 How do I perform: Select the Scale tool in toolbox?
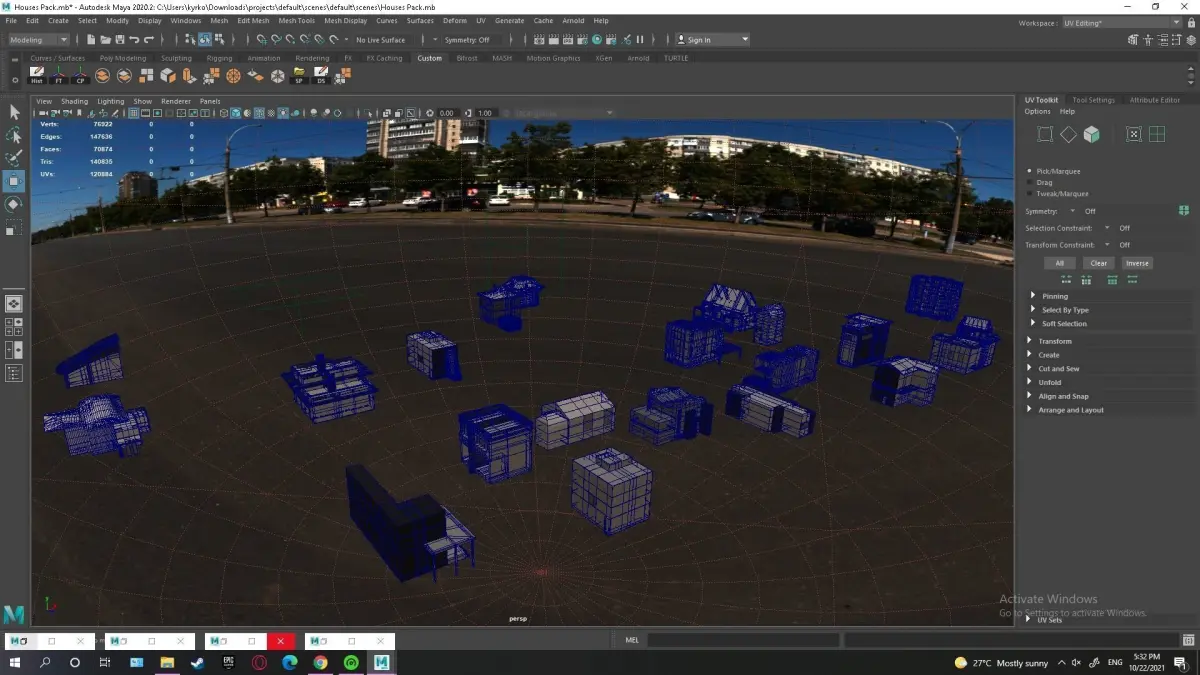coord(14,228)
